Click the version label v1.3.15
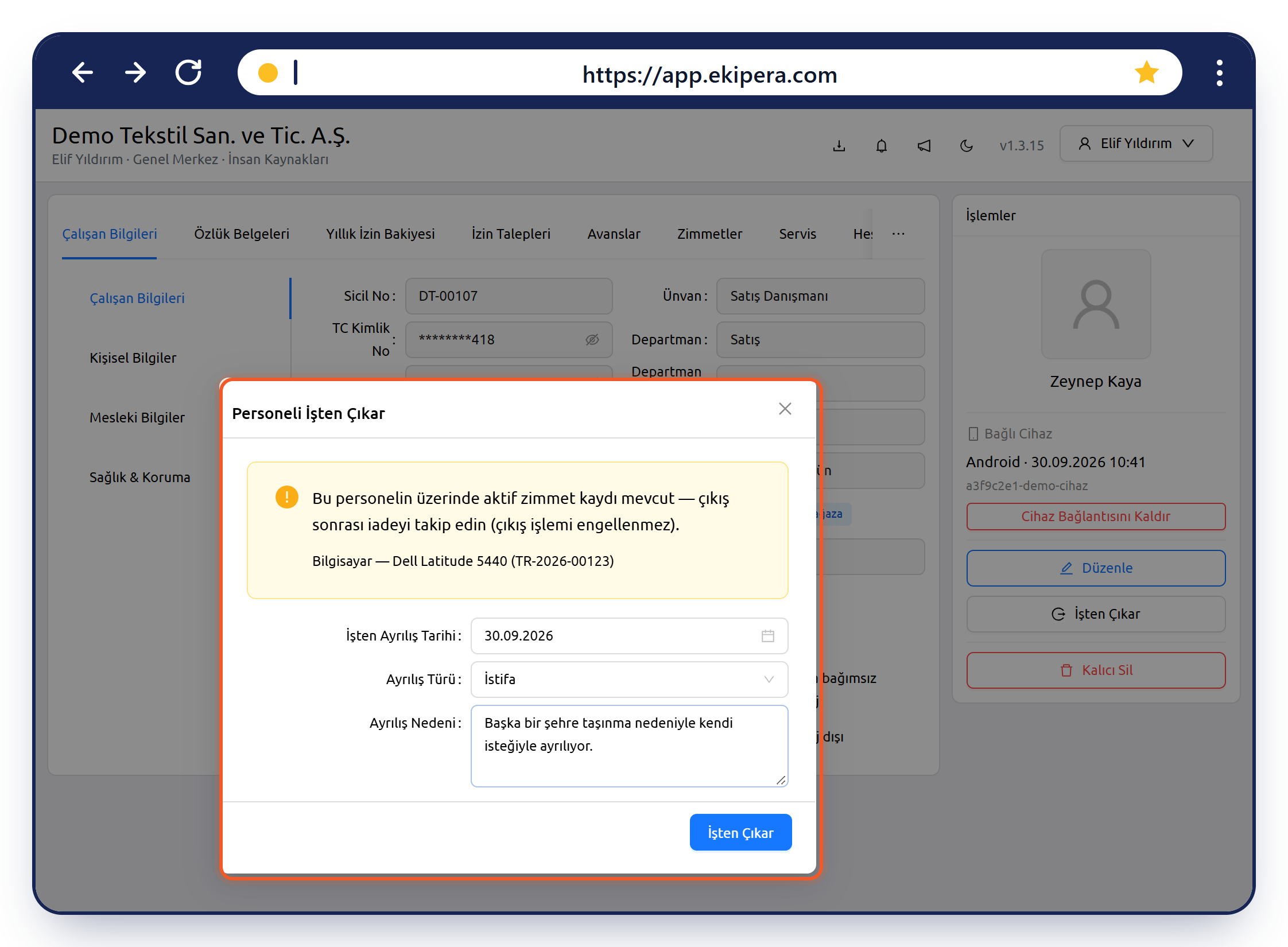 point(1021,146)
